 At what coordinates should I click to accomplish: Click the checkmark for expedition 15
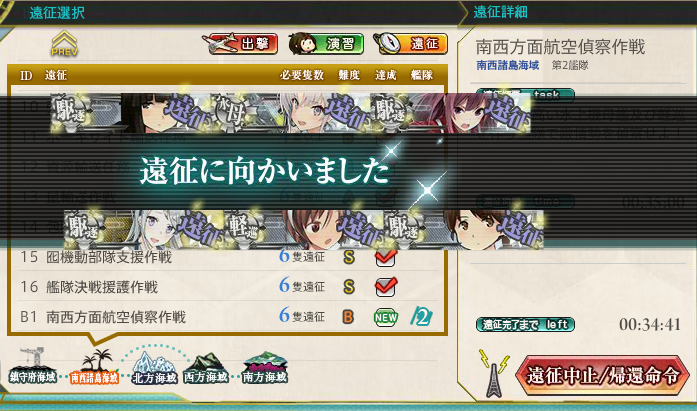(x=385, y=257)
